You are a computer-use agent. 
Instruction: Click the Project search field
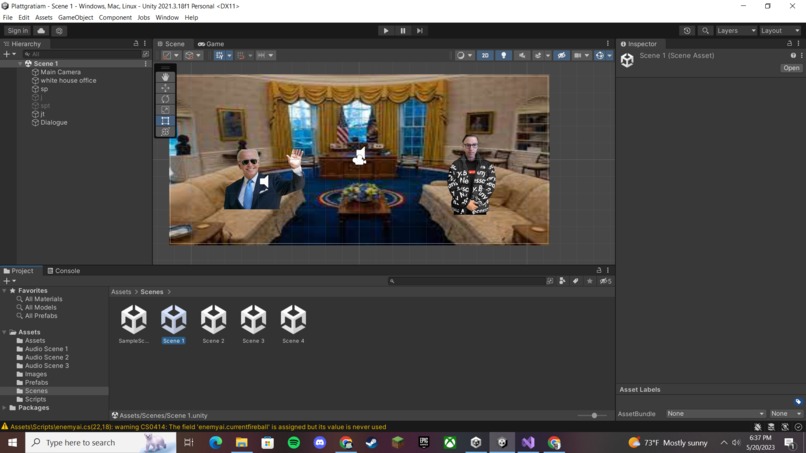[466, 281]
